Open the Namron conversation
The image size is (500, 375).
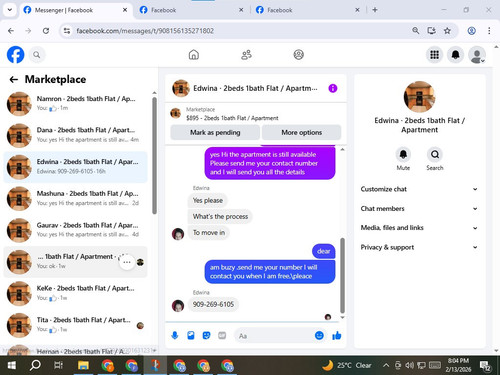point(75,104)
